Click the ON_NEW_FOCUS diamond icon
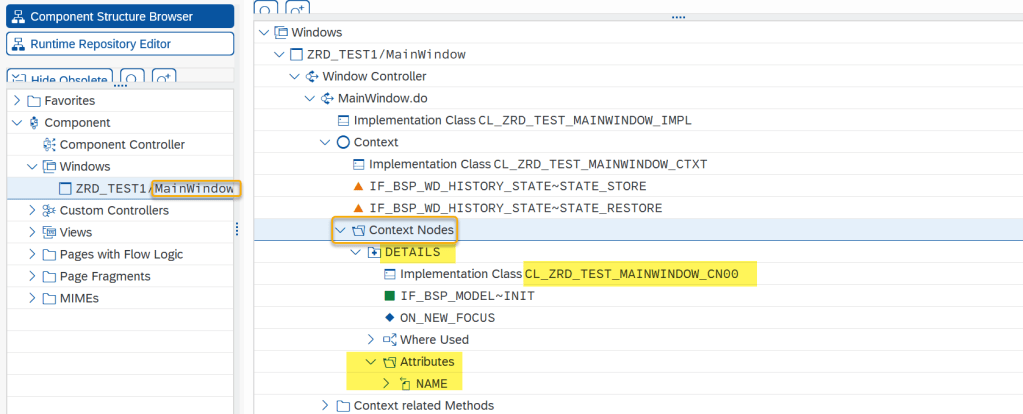This screenshot has width=1023, height=414. 389,318
